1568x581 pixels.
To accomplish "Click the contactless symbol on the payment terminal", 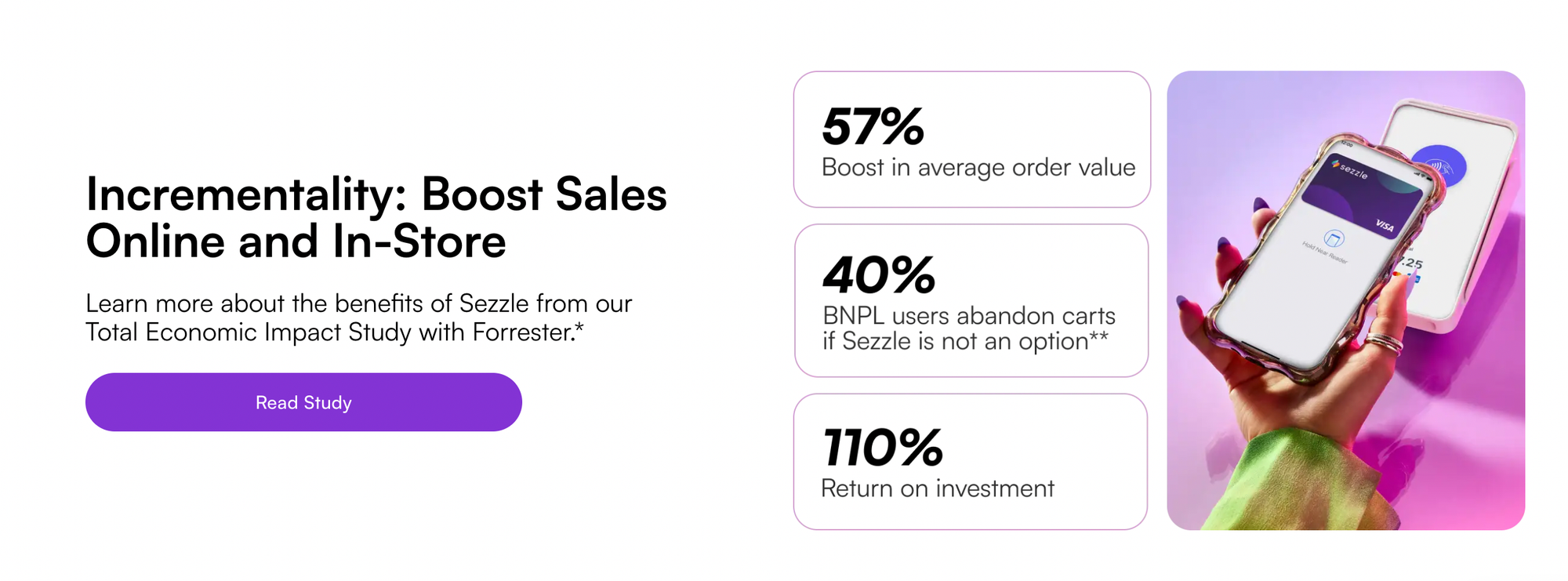I will tap(1439, 166).
